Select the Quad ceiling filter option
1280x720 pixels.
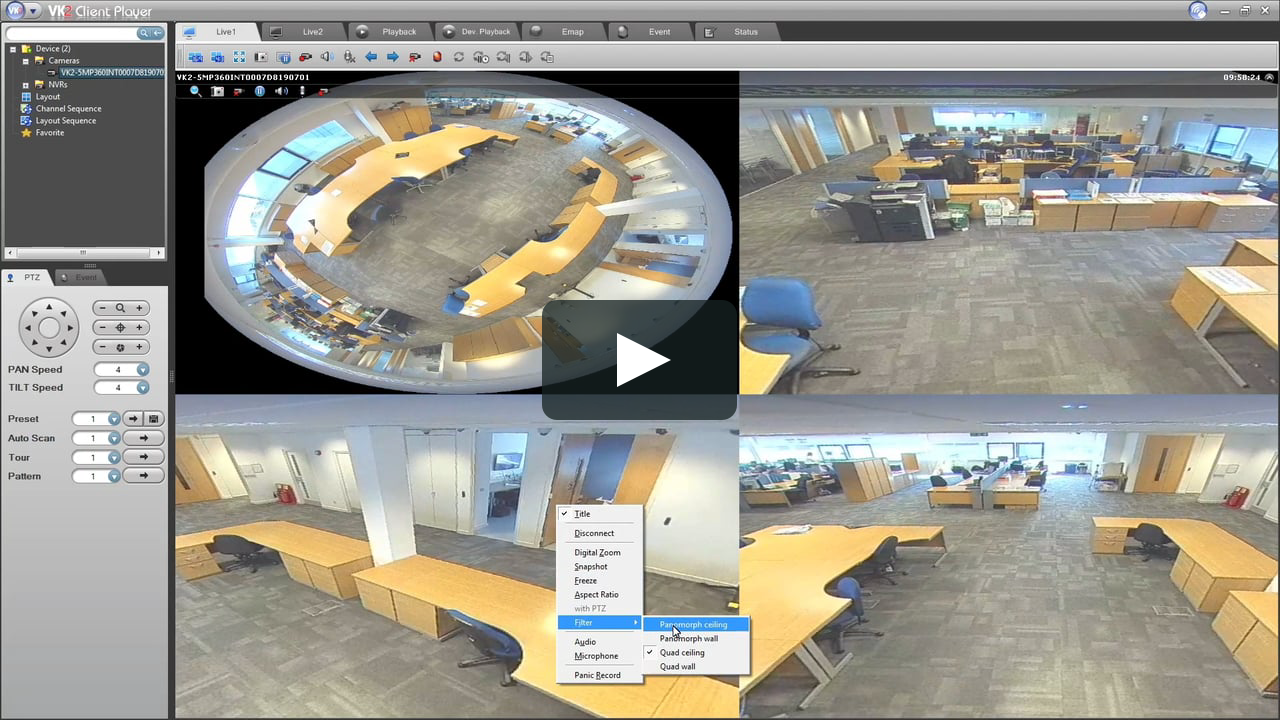(682, 653)
